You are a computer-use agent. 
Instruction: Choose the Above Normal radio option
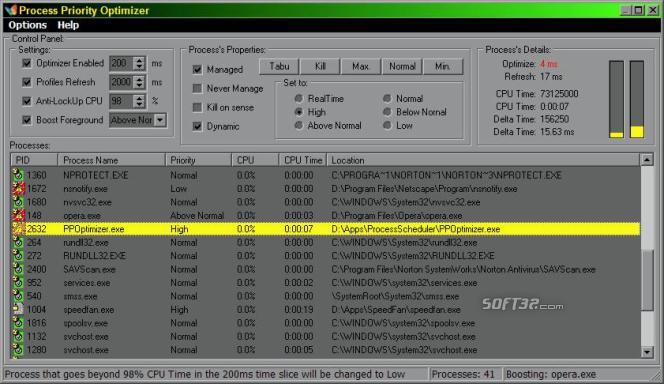[x=299, y=126]
